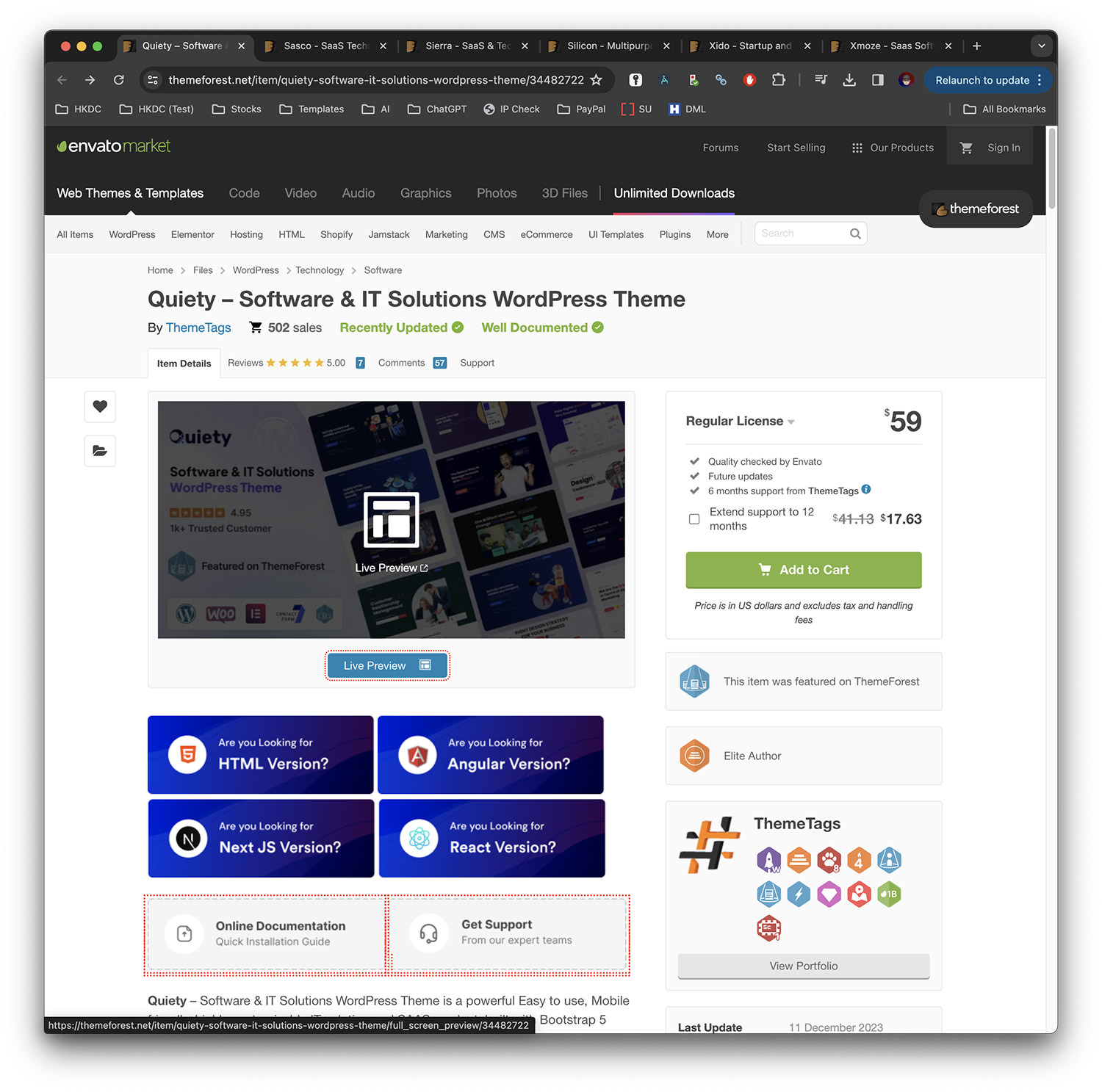Reload the page
This screenshot has height=1092, width=1102.
pos(118,80)
